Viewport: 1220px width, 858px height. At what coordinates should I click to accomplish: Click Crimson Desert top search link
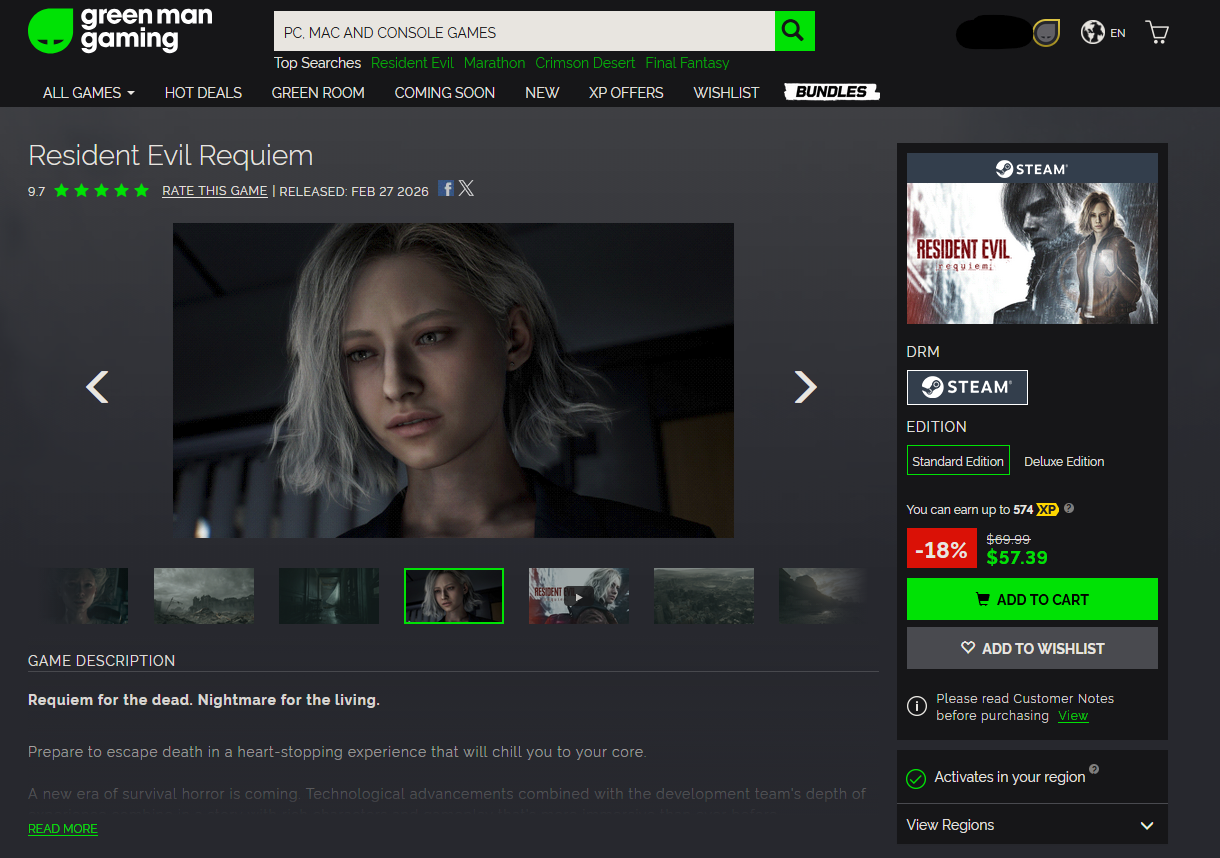[x=585, y=63]
